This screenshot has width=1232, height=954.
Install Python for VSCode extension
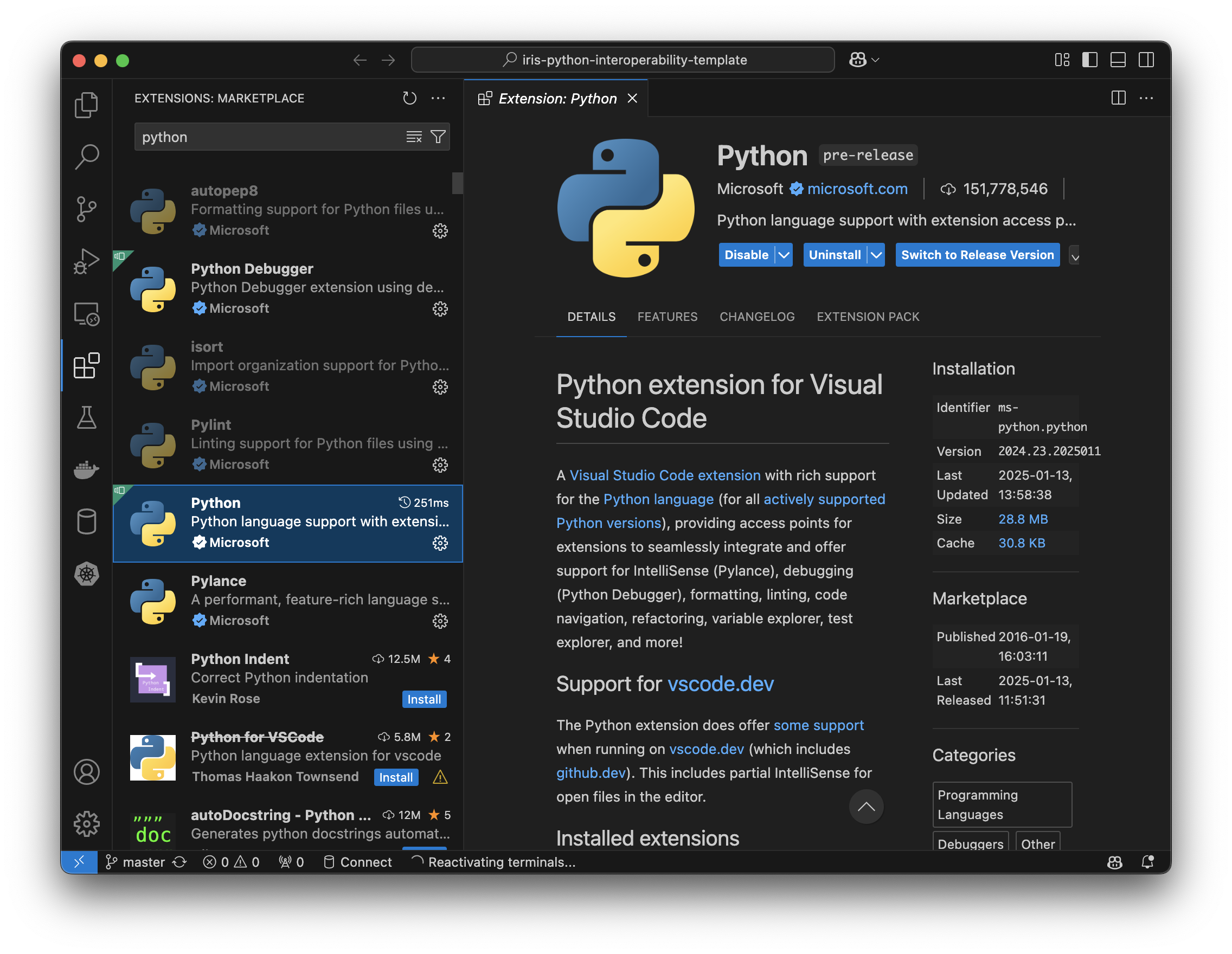pyautogui.click(x=396, y=777)
